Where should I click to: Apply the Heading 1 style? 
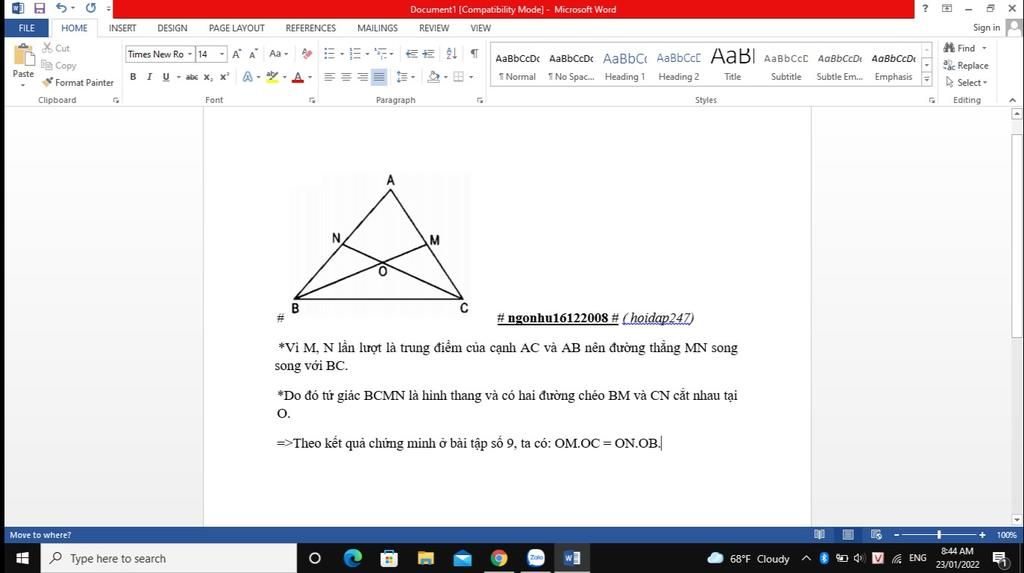(624, 65)
